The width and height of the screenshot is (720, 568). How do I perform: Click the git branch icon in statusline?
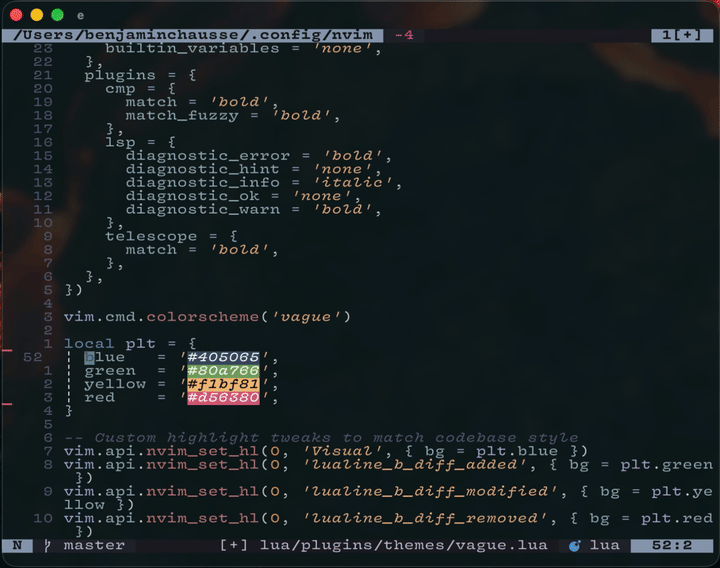47,546
